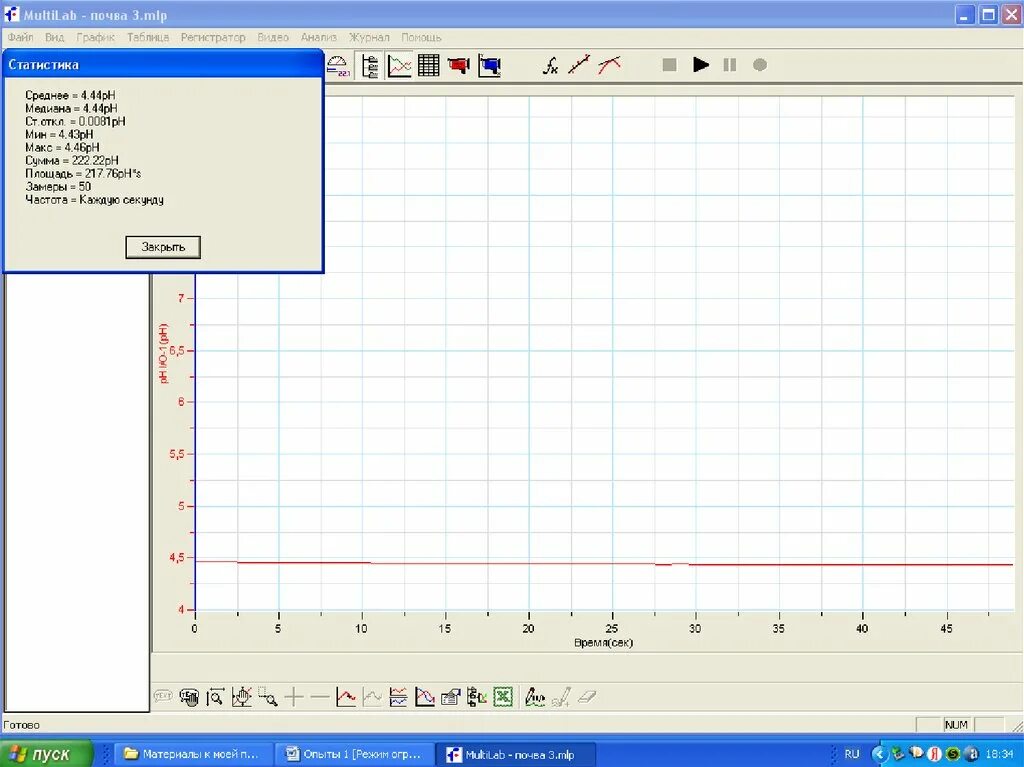Viewport: 1024px width, 767px height.
Task: Click the green S tray icon
Action: coord(953,754)
